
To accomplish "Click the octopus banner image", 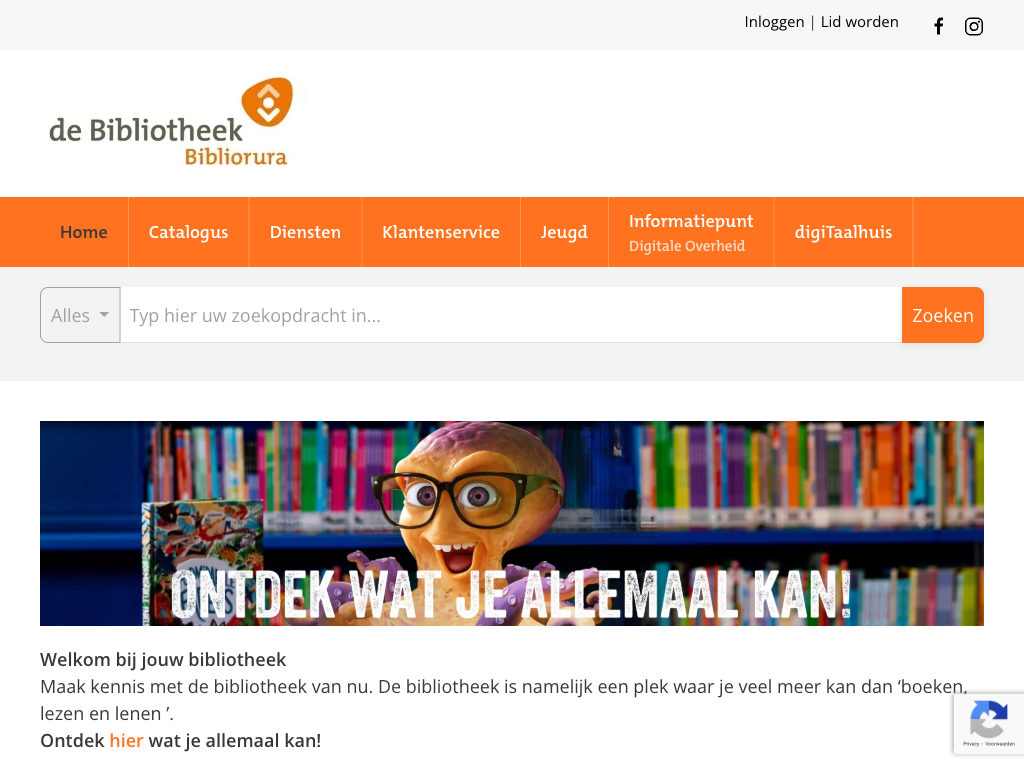I will tap(512, 523).
